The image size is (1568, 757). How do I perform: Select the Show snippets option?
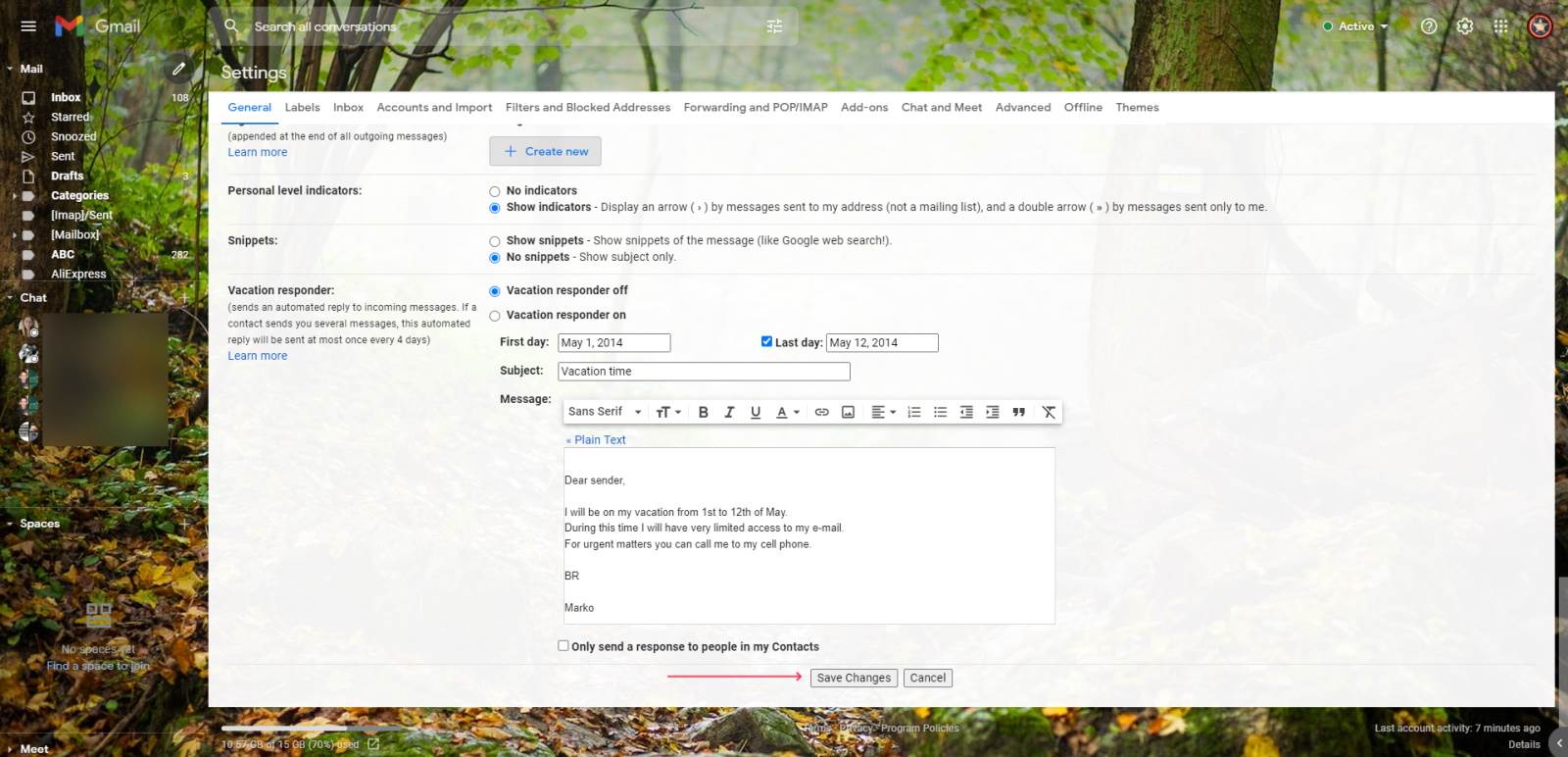(x=495, y=241)
